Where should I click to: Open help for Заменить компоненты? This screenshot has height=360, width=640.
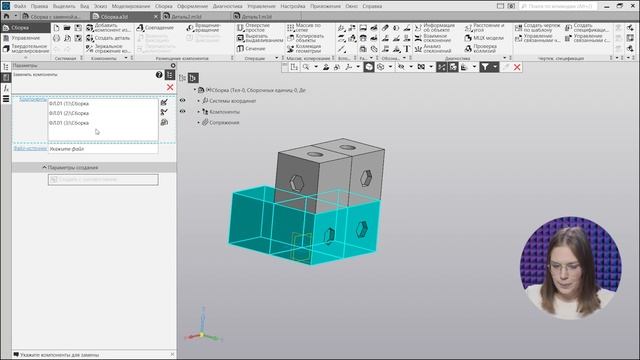(x=159, y=75)
